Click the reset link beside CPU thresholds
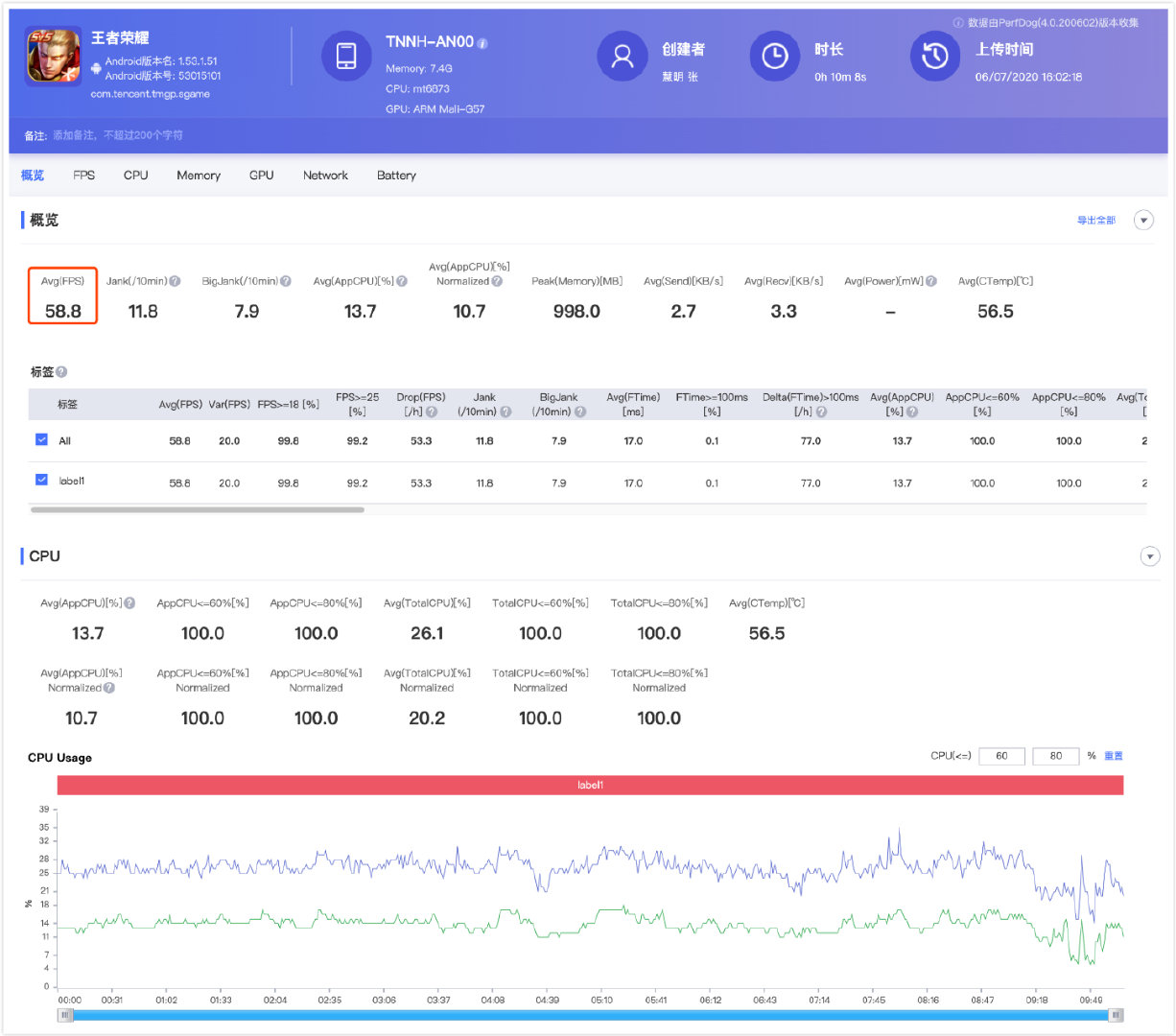 [1114, 756]
